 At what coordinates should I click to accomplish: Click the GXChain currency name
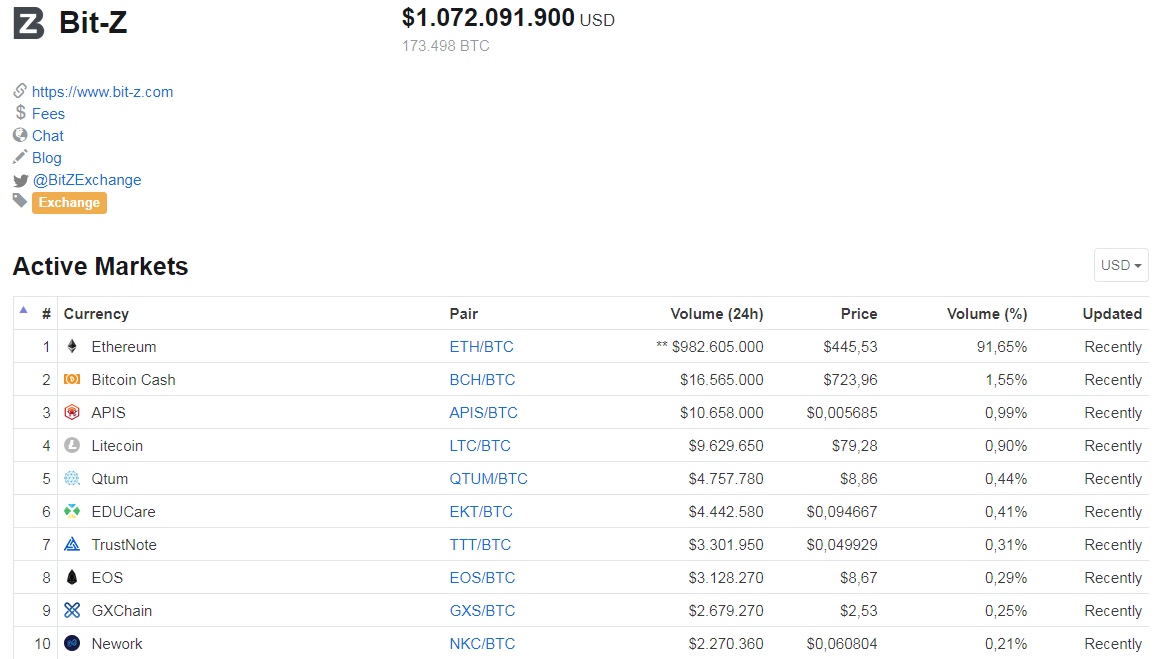tap(121, 611)
